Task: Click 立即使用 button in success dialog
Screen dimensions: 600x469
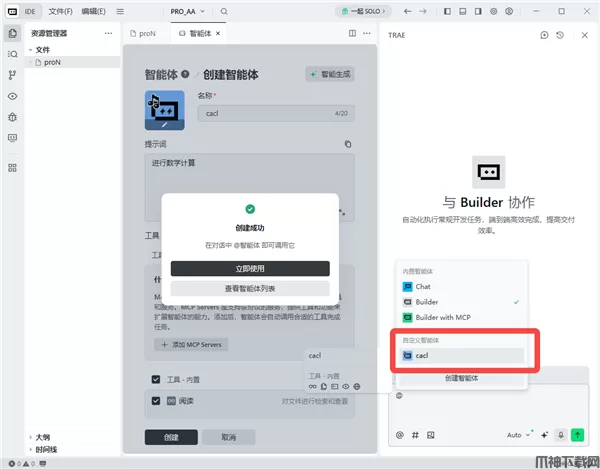Action: pyautogui.click(x=250, y=269)
